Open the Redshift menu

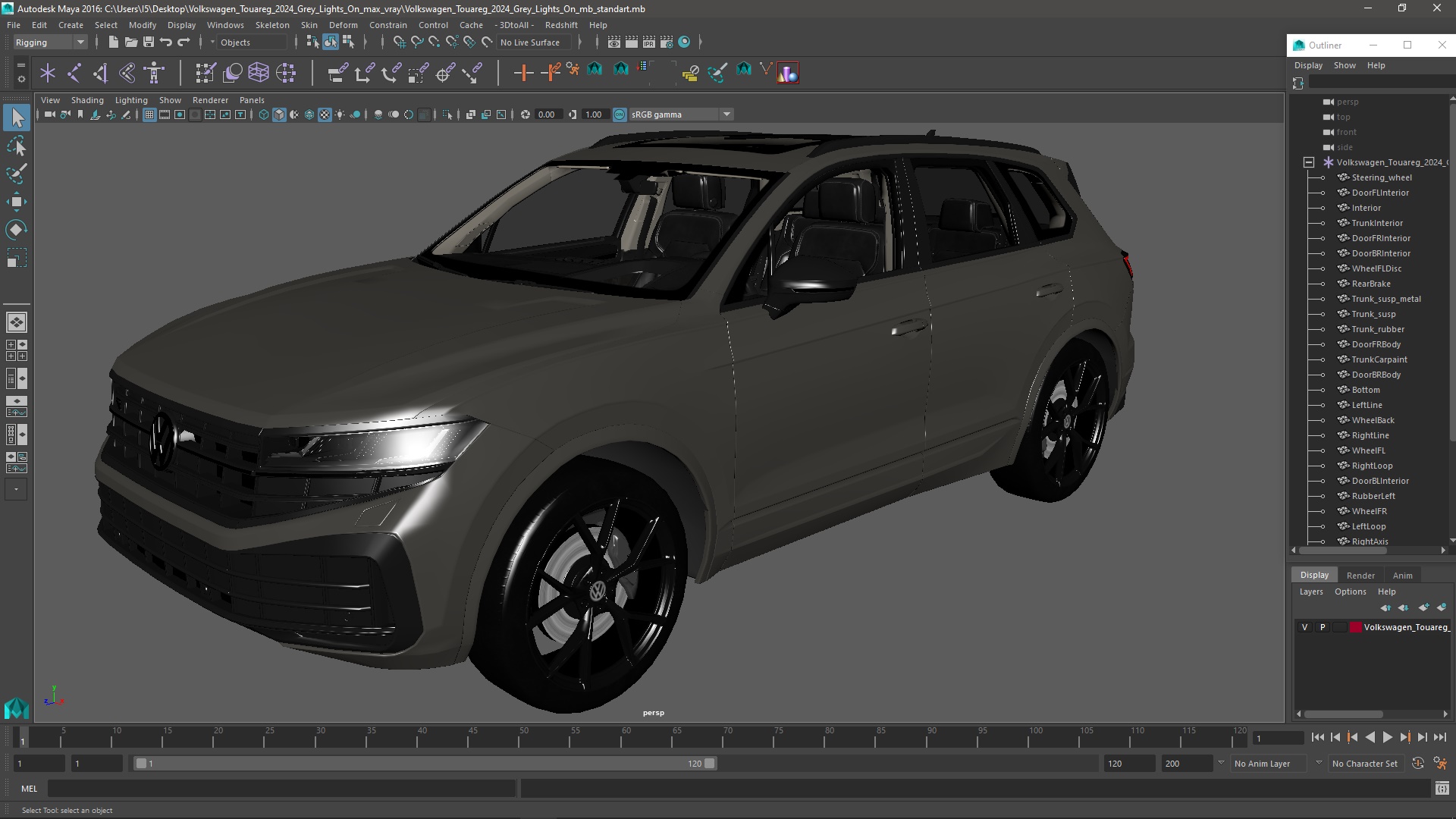point(561,25)
